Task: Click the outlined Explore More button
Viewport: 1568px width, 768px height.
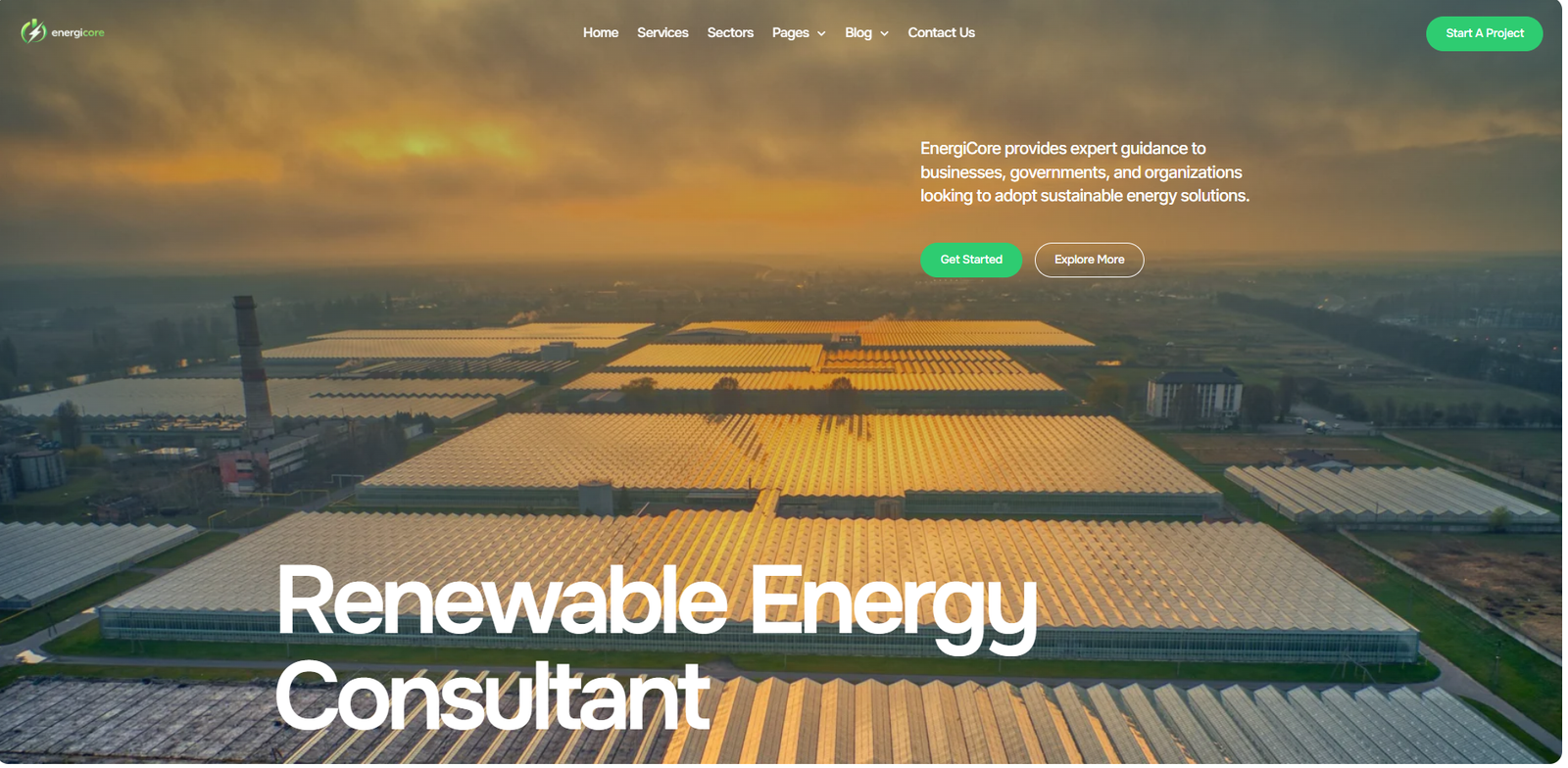Action: [x=1089, y=260]
